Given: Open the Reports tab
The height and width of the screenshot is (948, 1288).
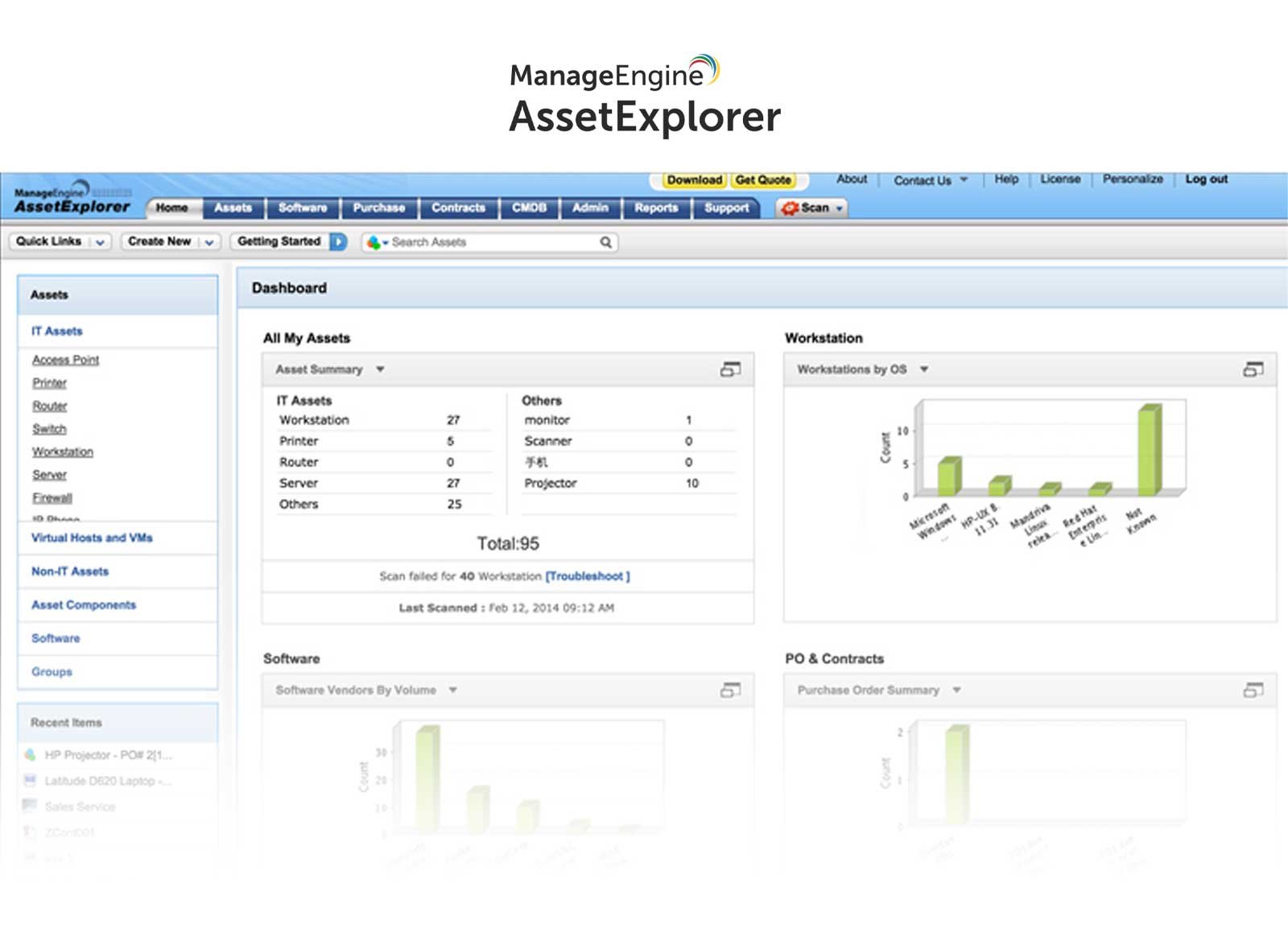Looking at the screenshot, I should point(656,208).
